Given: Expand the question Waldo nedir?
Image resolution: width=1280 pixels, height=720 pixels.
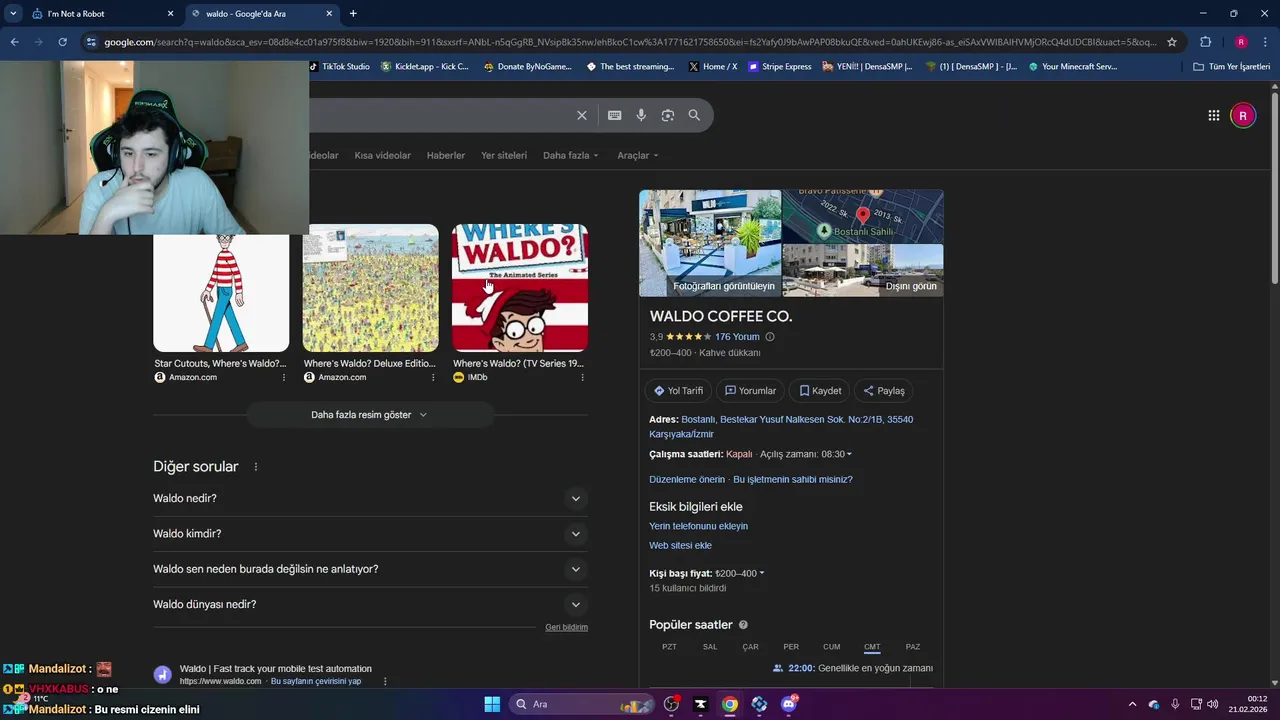Looking at the screenshot, I should (369, 498).
